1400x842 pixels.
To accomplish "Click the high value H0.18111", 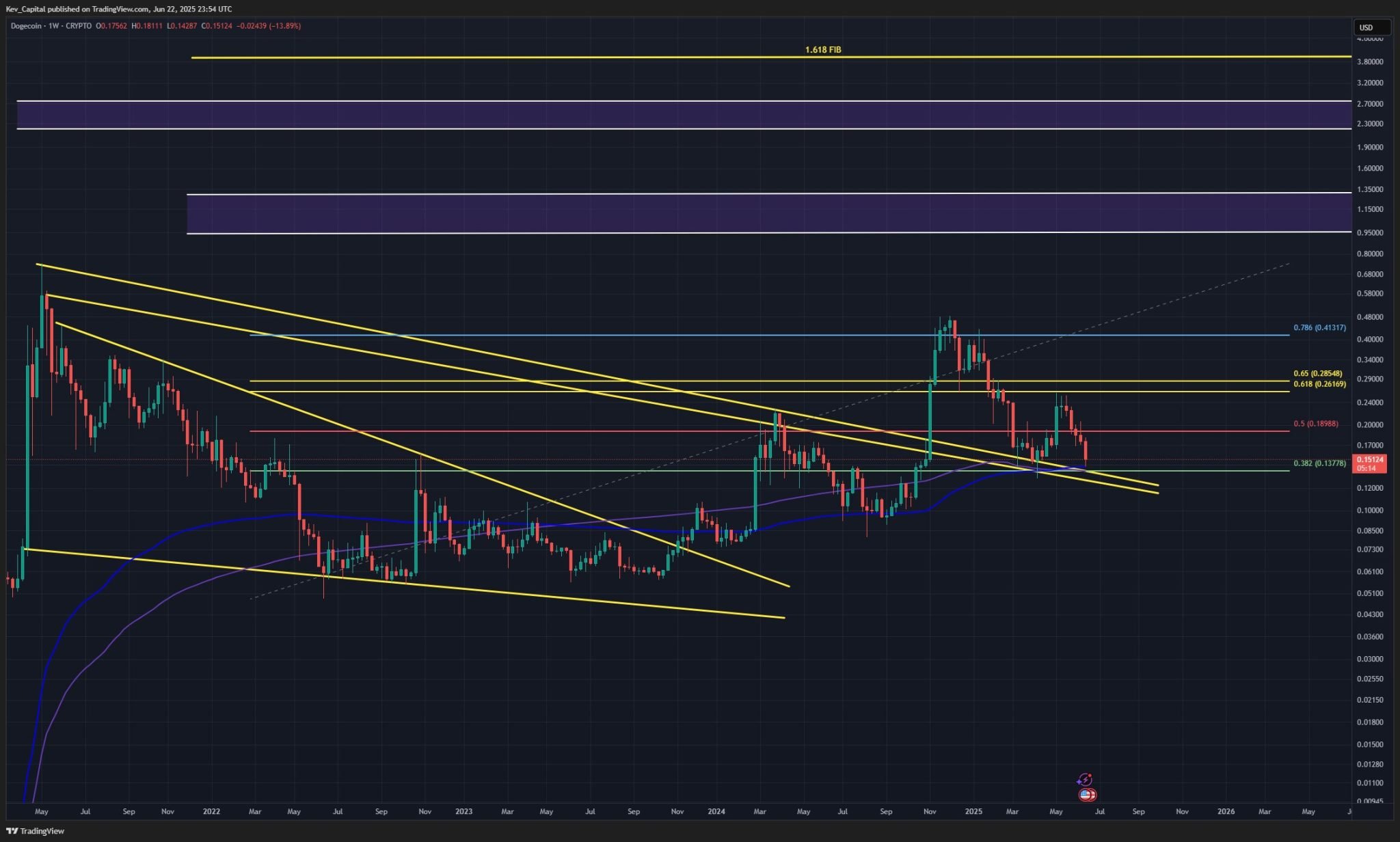I will click(147, 26).
